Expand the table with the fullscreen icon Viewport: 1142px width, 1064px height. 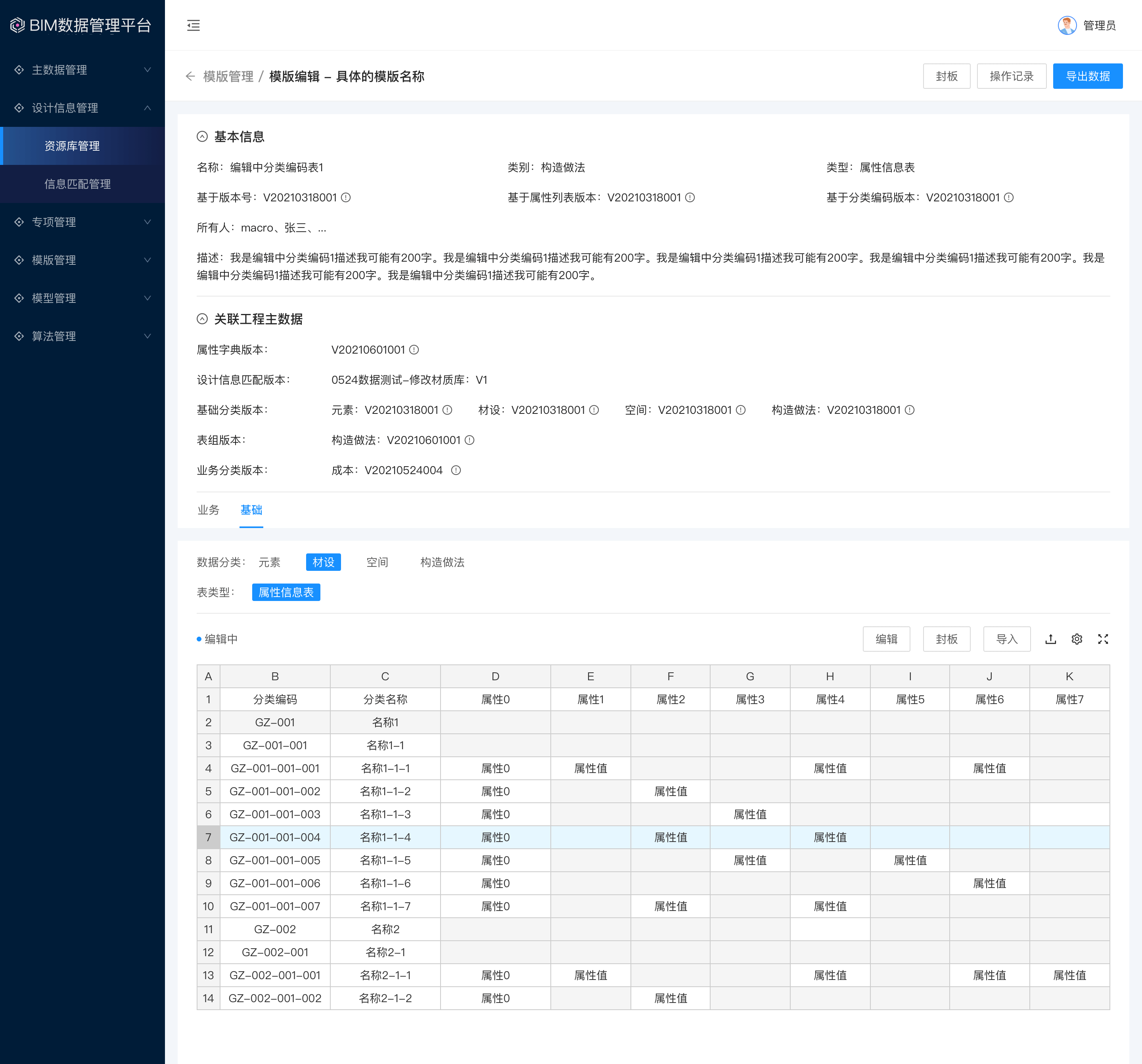(x=1102, y=639)
